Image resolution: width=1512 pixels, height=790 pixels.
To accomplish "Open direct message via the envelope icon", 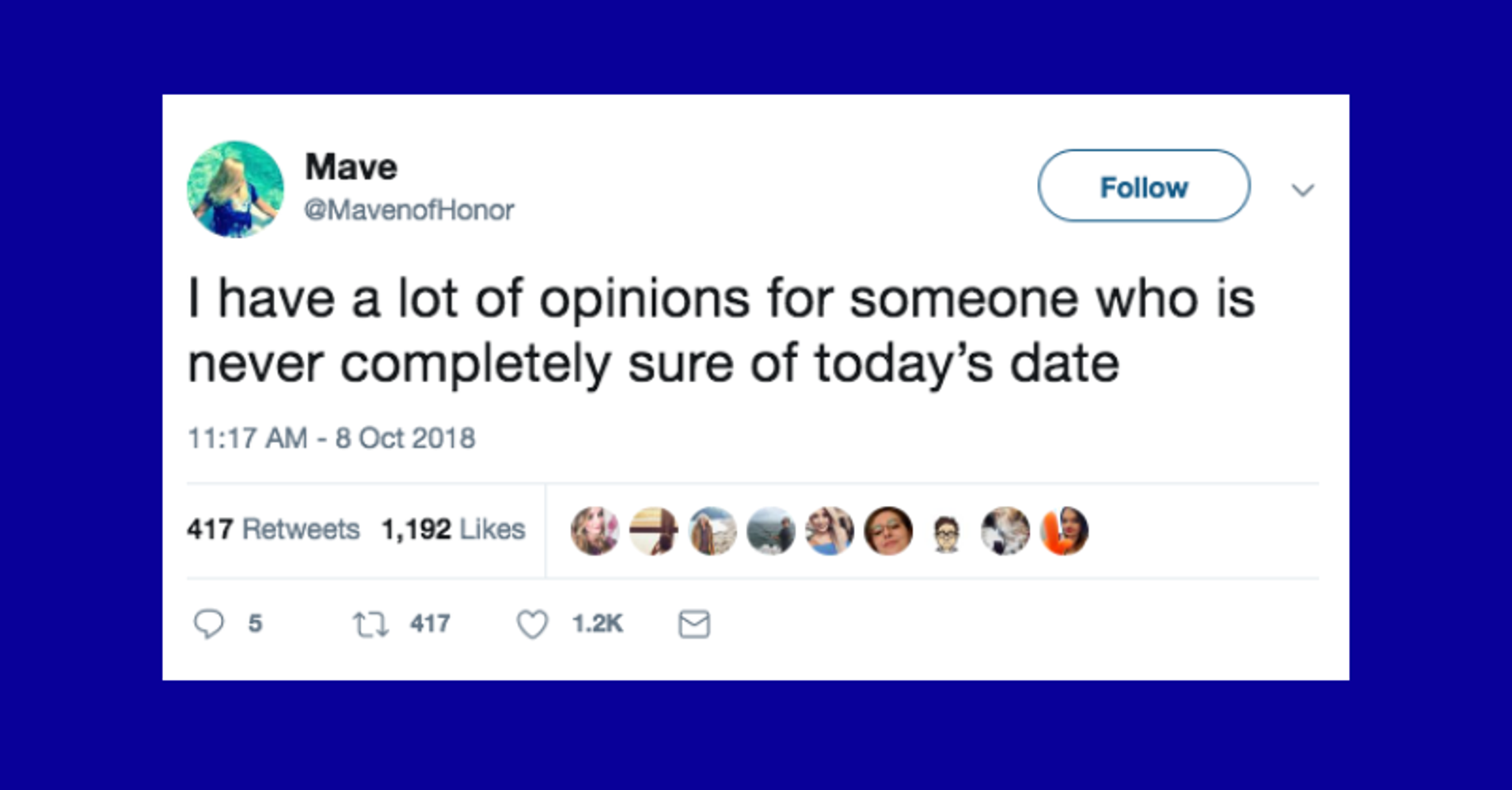I will click(x=694, y=625).
